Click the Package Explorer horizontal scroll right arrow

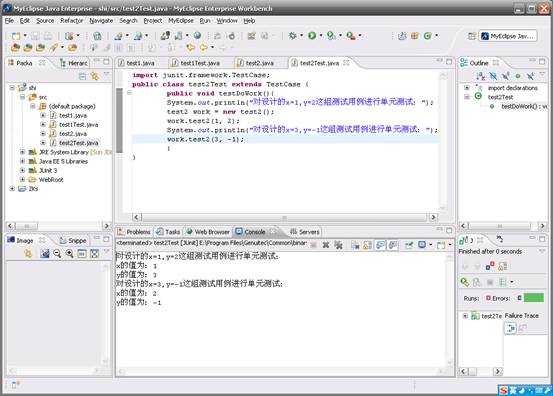coord(106,226)
